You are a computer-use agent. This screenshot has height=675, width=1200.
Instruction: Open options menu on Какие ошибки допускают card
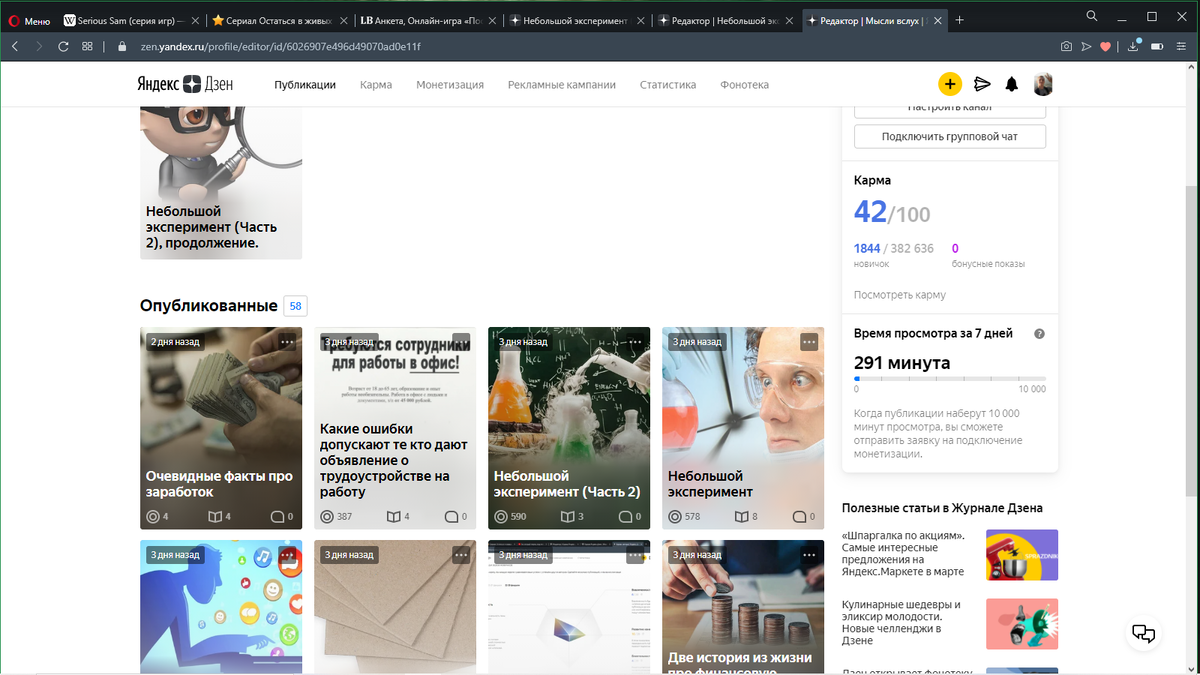(461, 342)
